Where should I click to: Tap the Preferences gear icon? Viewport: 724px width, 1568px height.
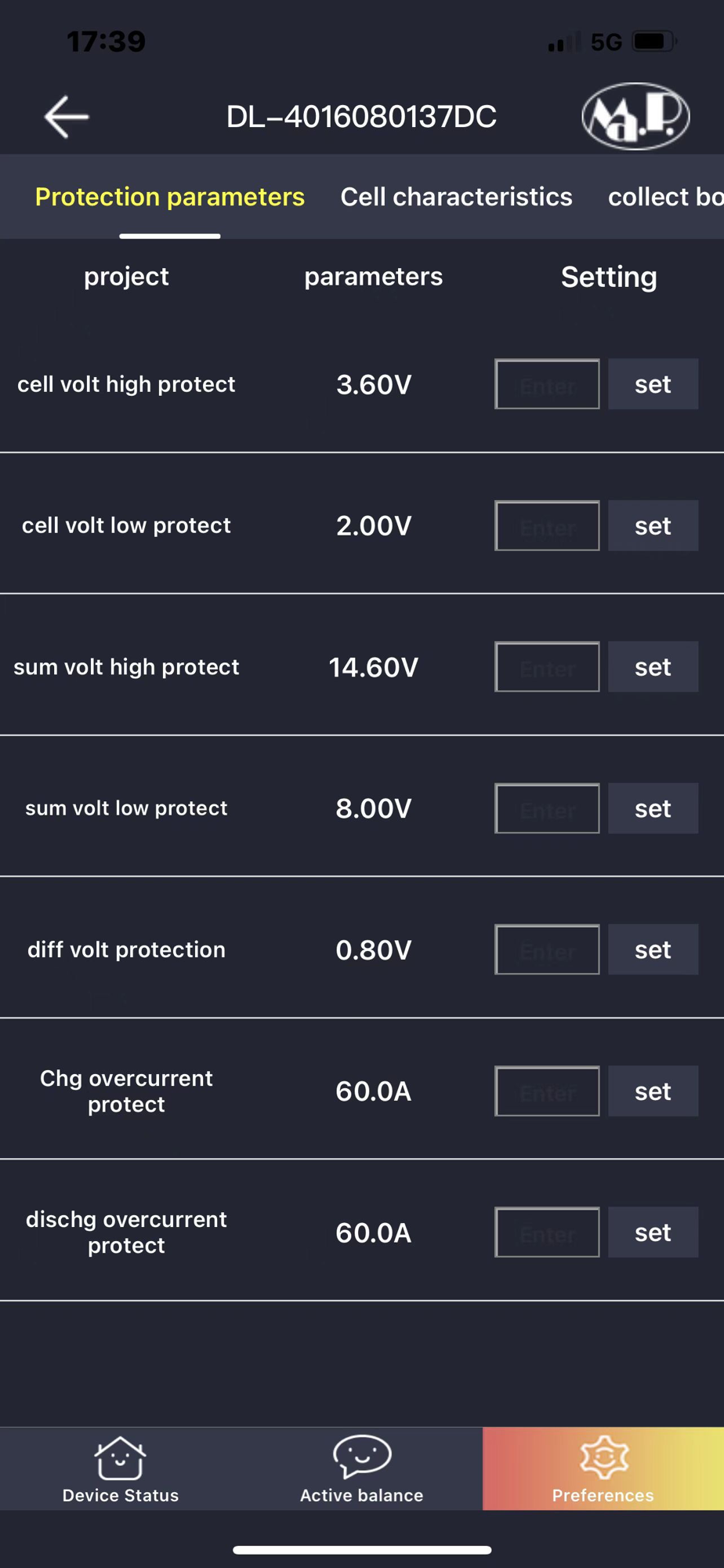tap(603, 1457)
